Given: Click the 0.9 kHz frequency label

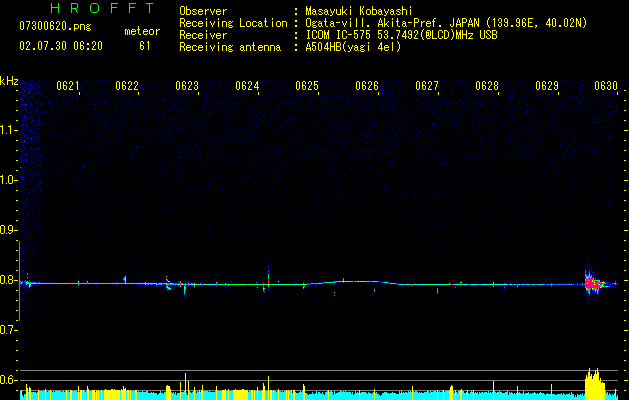Looking at the screenshot, I should point(8,230).
